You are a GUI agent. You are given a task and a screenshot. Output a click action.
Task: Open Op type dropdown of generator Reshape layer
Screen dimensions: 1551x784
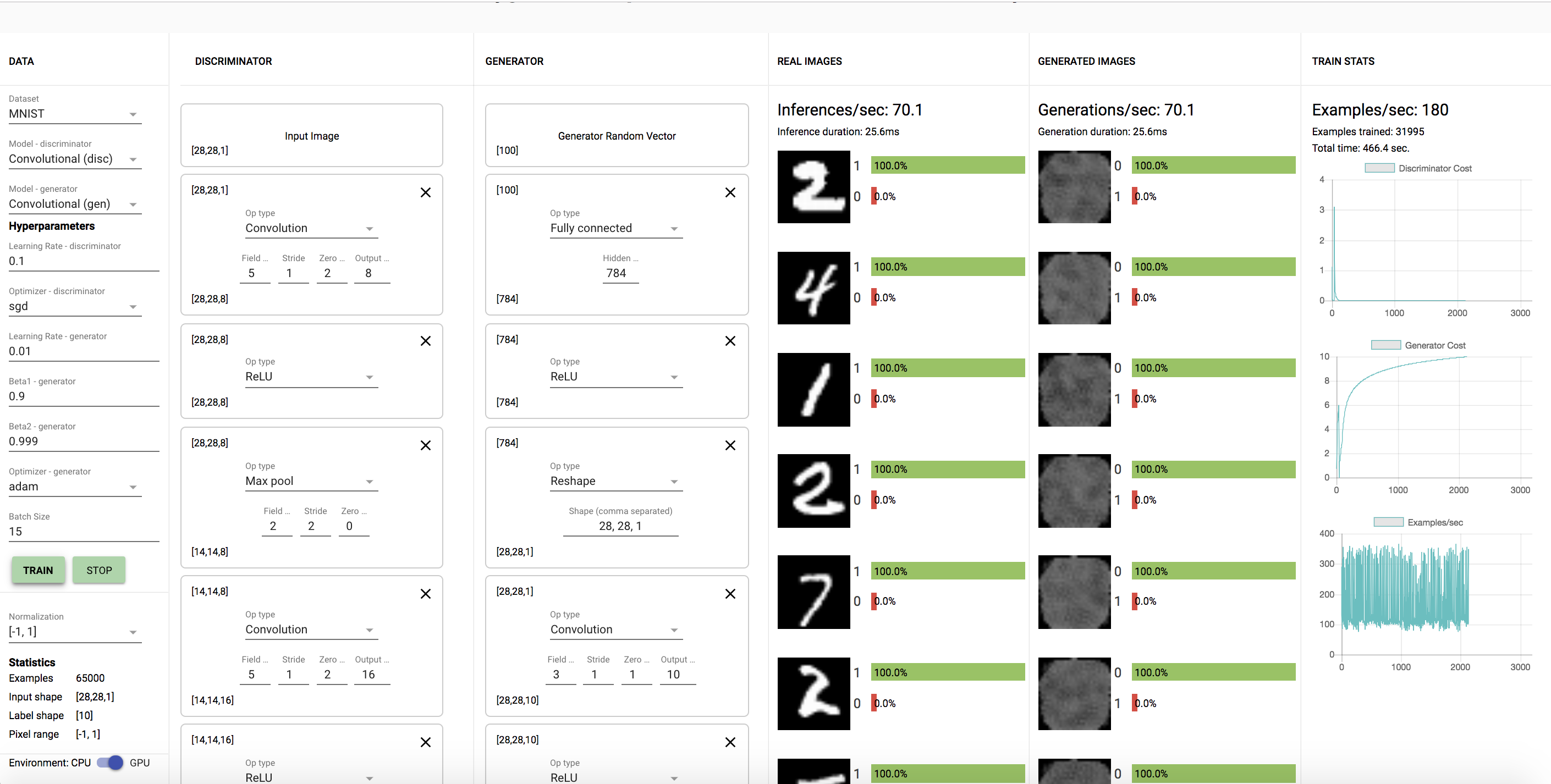(616, 482)
